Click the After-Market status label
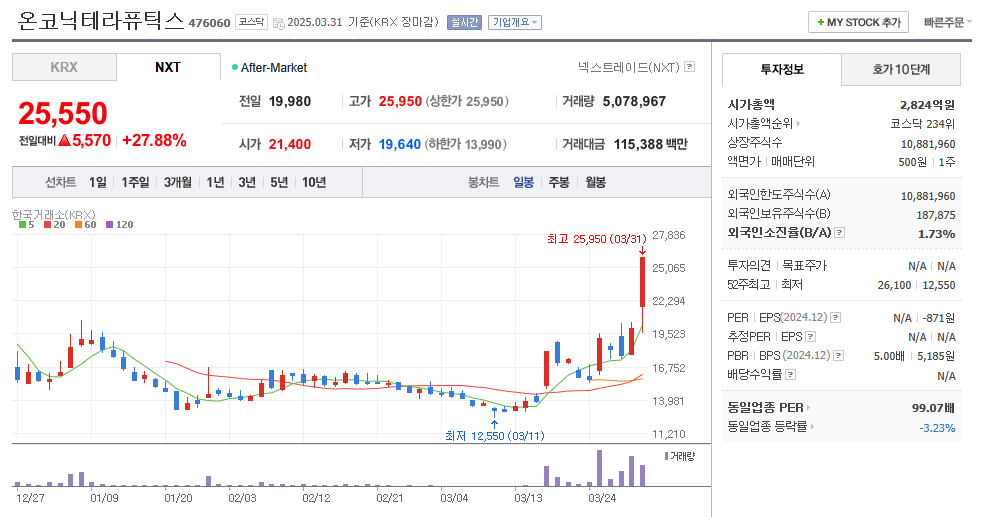Viewport: 985px width, 517px height. point(274,67)
